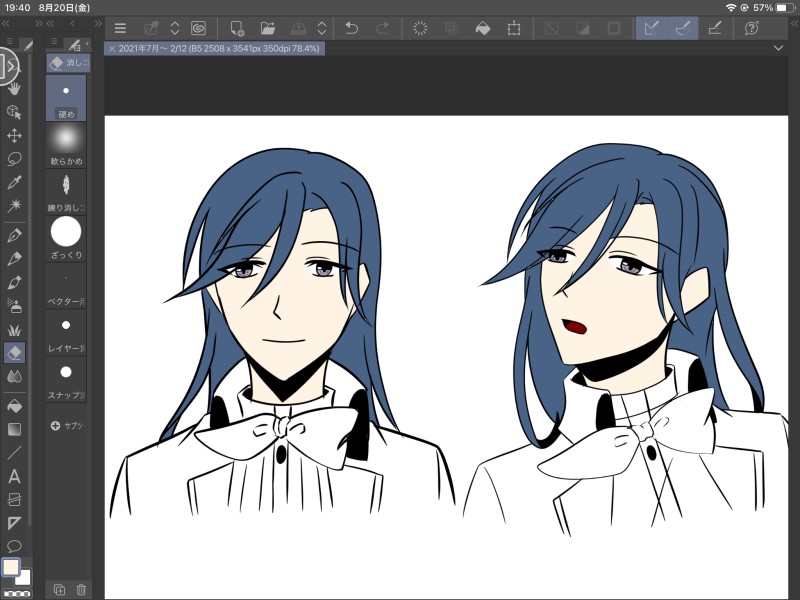Select the Blend tool
The width and height of the screenshot is (800, 600).
[x=14, y=377]
